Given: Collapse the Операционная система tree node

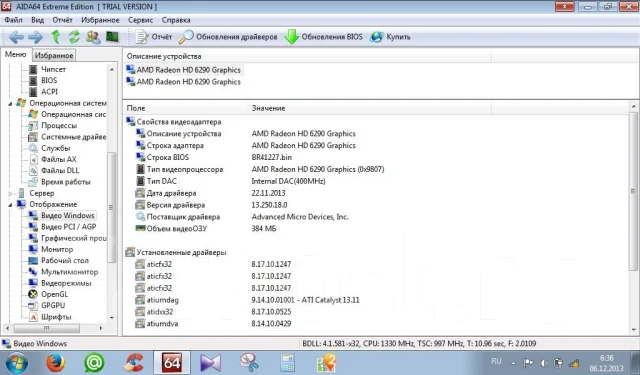Looking at the screenshot, I should 11,104.
